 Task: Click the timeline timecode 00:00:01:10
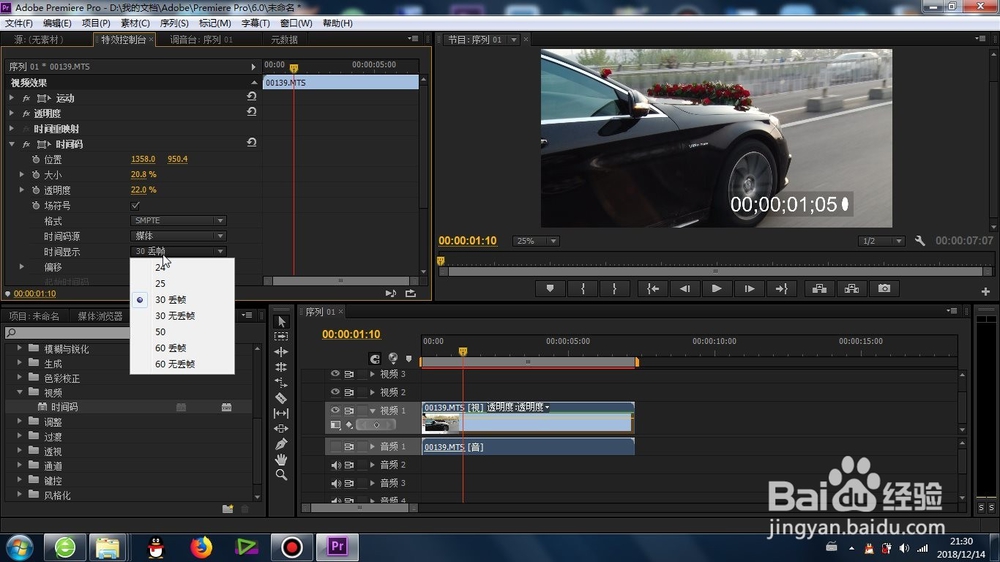[x=351, y=334]
